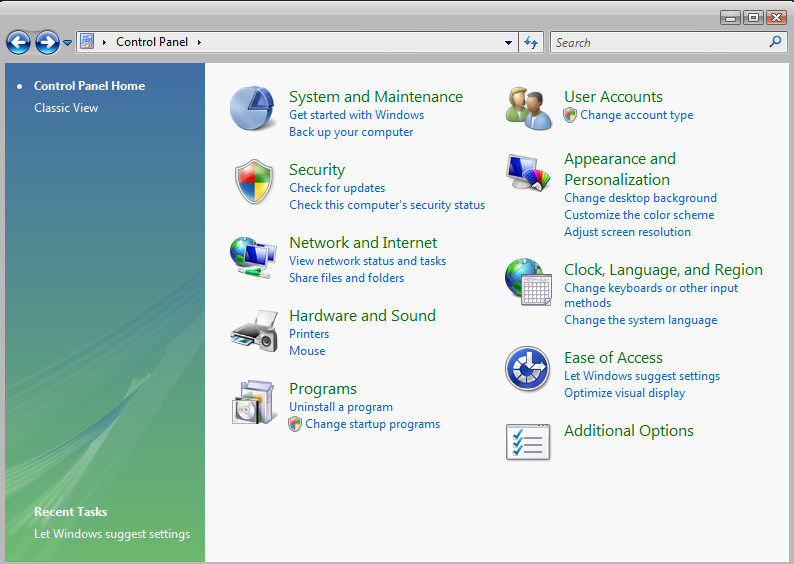This screenshot has height=564, width=794.
Task: Open Share files and folders
Action: pyautogui.click(x=346, y=278)
